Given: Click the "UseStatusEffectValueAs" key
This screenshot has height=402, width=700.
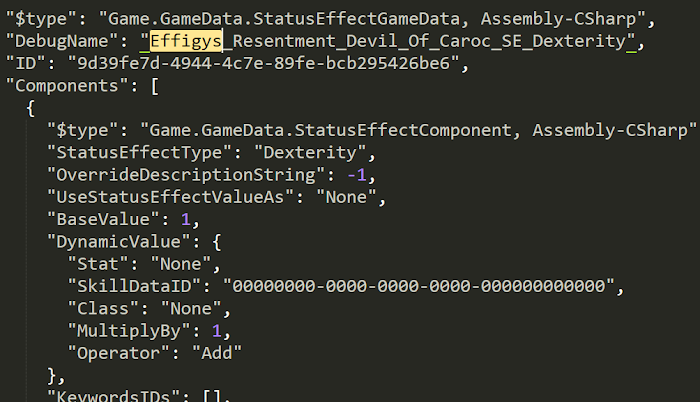Looking at the screenshot, I should click(170, 197).
